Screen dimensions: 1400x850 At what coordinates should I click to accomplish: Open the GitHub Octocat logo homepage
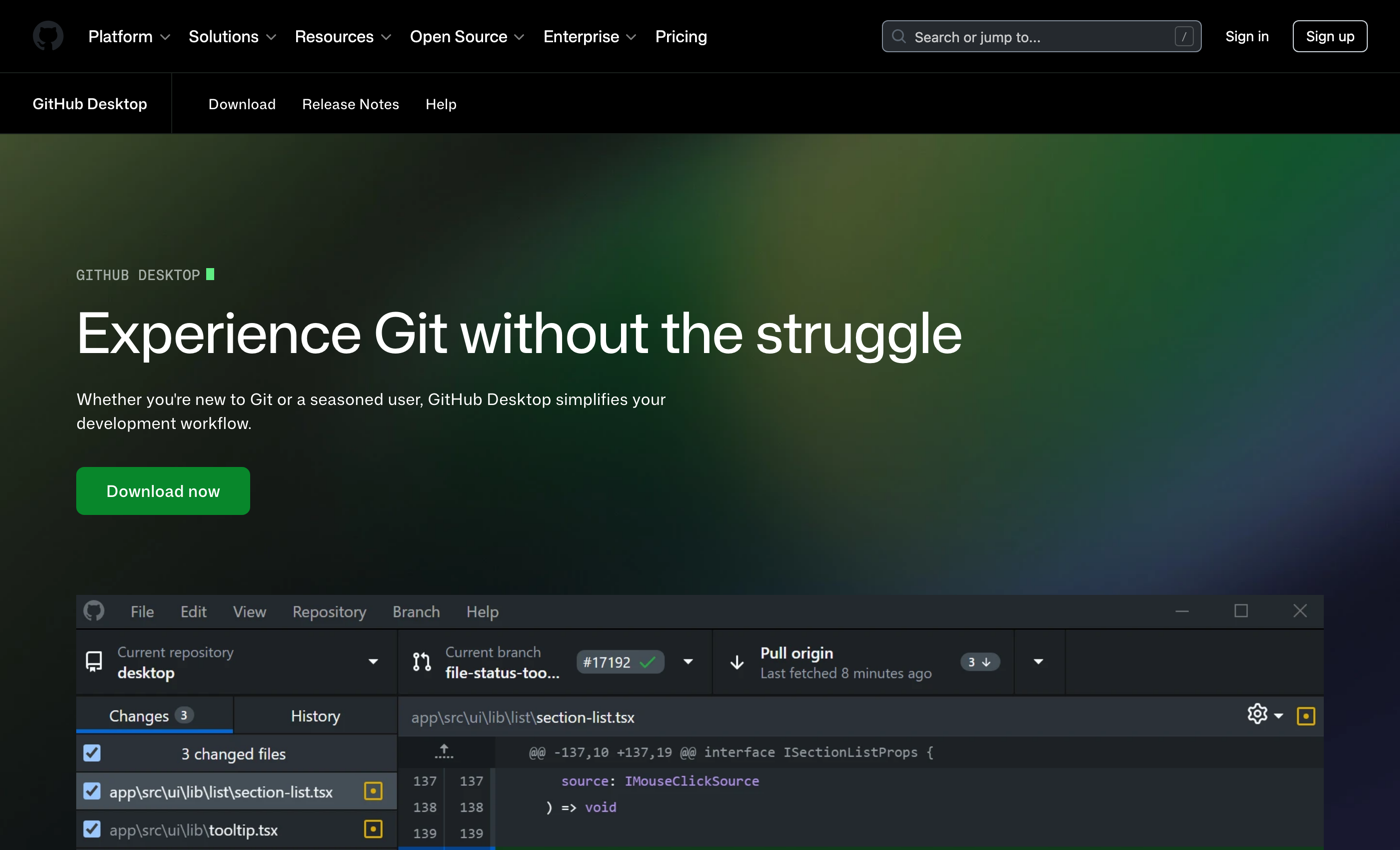click(48, 36)
